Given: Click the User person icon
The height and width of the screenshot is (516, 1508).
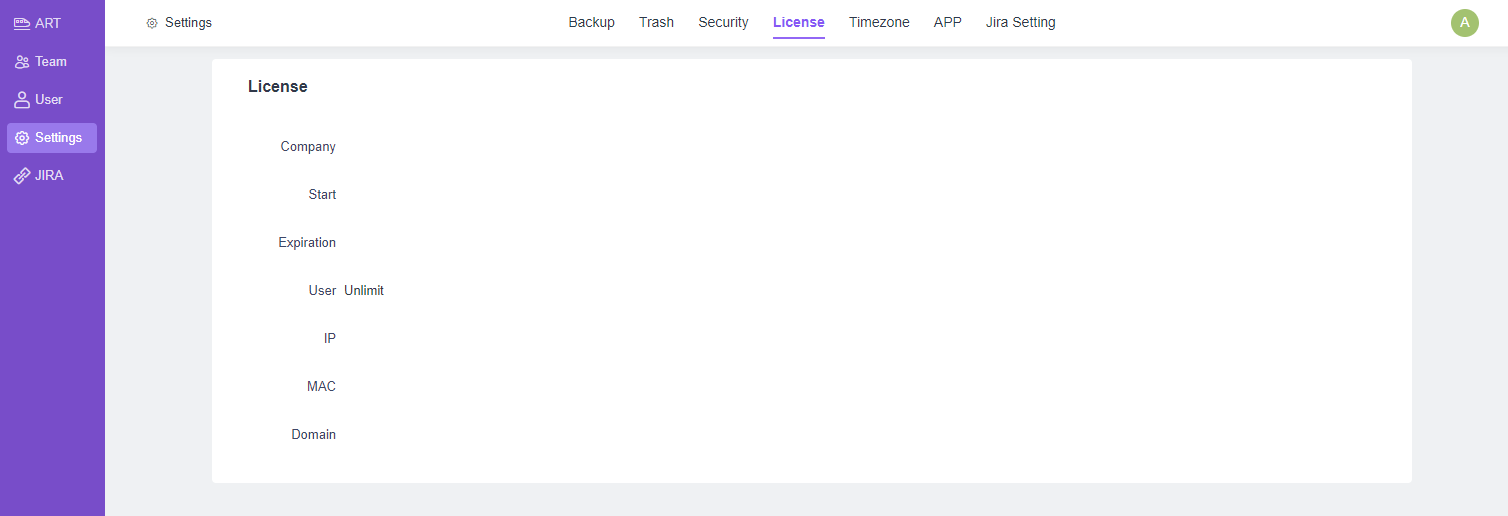Looking at the screenshot, I should [22, 100].
